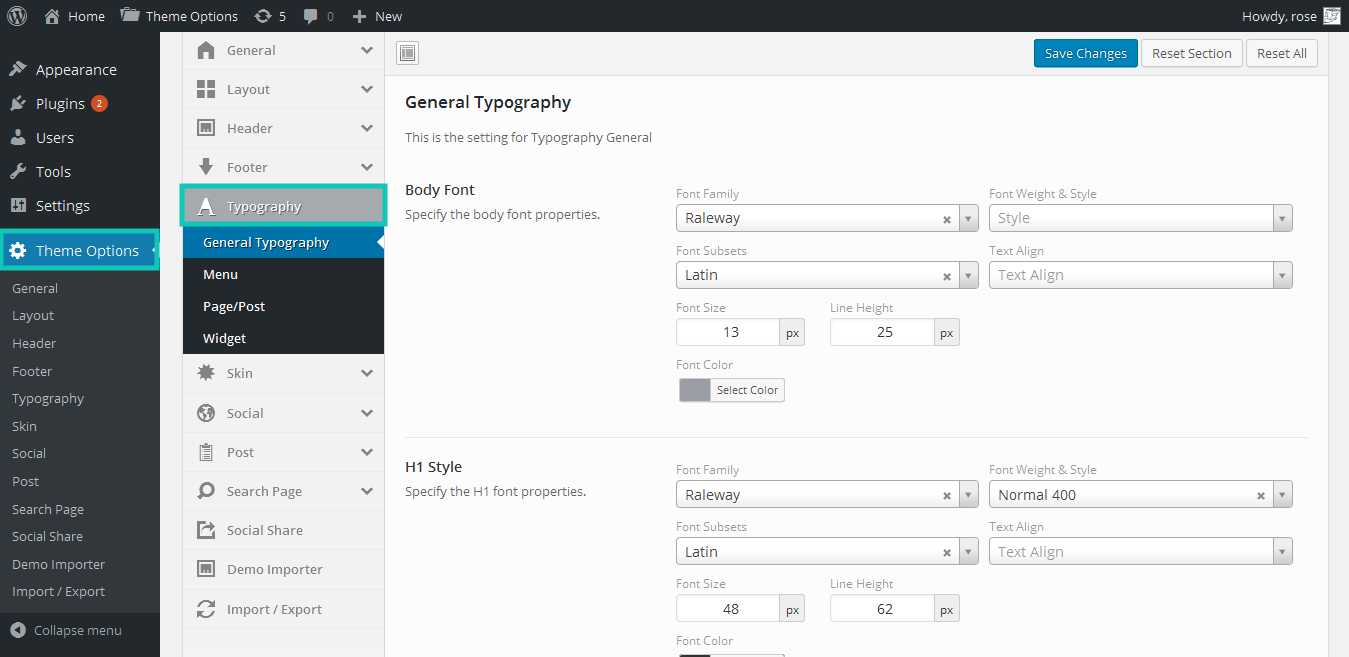Open Body Font Weight & Style dropdown
Image resolution: width=1349 pixels, height=657 pixels.
(x=1140, y=218)
